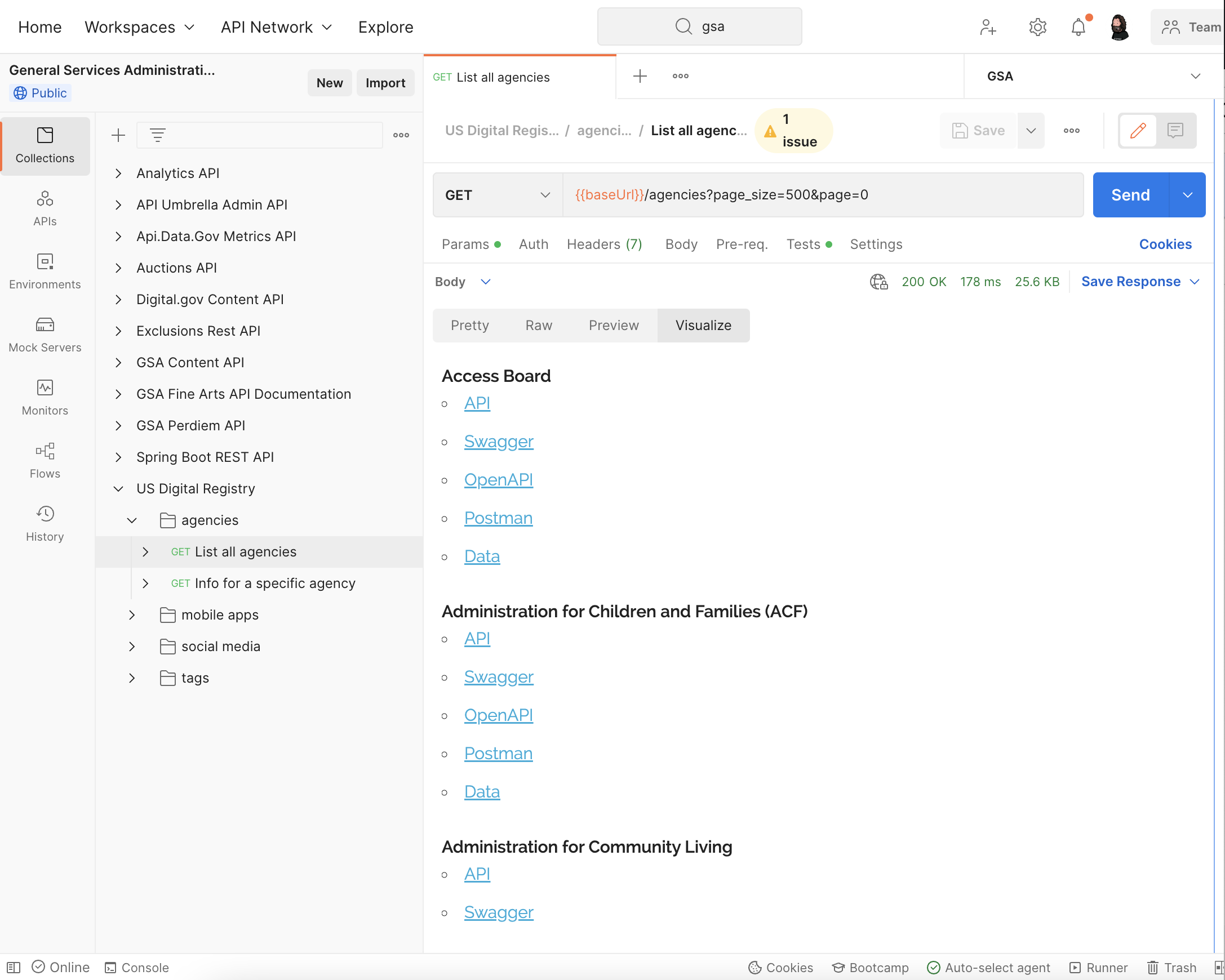Collapse the agencies folder

132,520
